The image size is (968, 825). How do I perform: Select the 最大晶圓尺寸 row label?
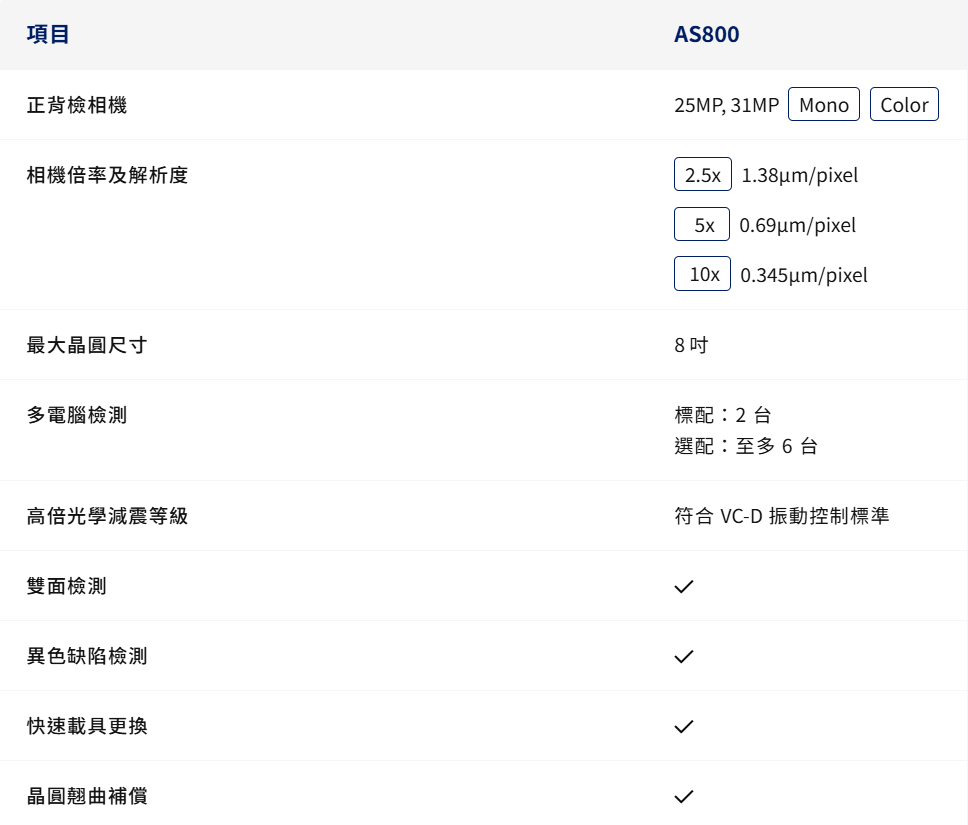tap(87, 344)
